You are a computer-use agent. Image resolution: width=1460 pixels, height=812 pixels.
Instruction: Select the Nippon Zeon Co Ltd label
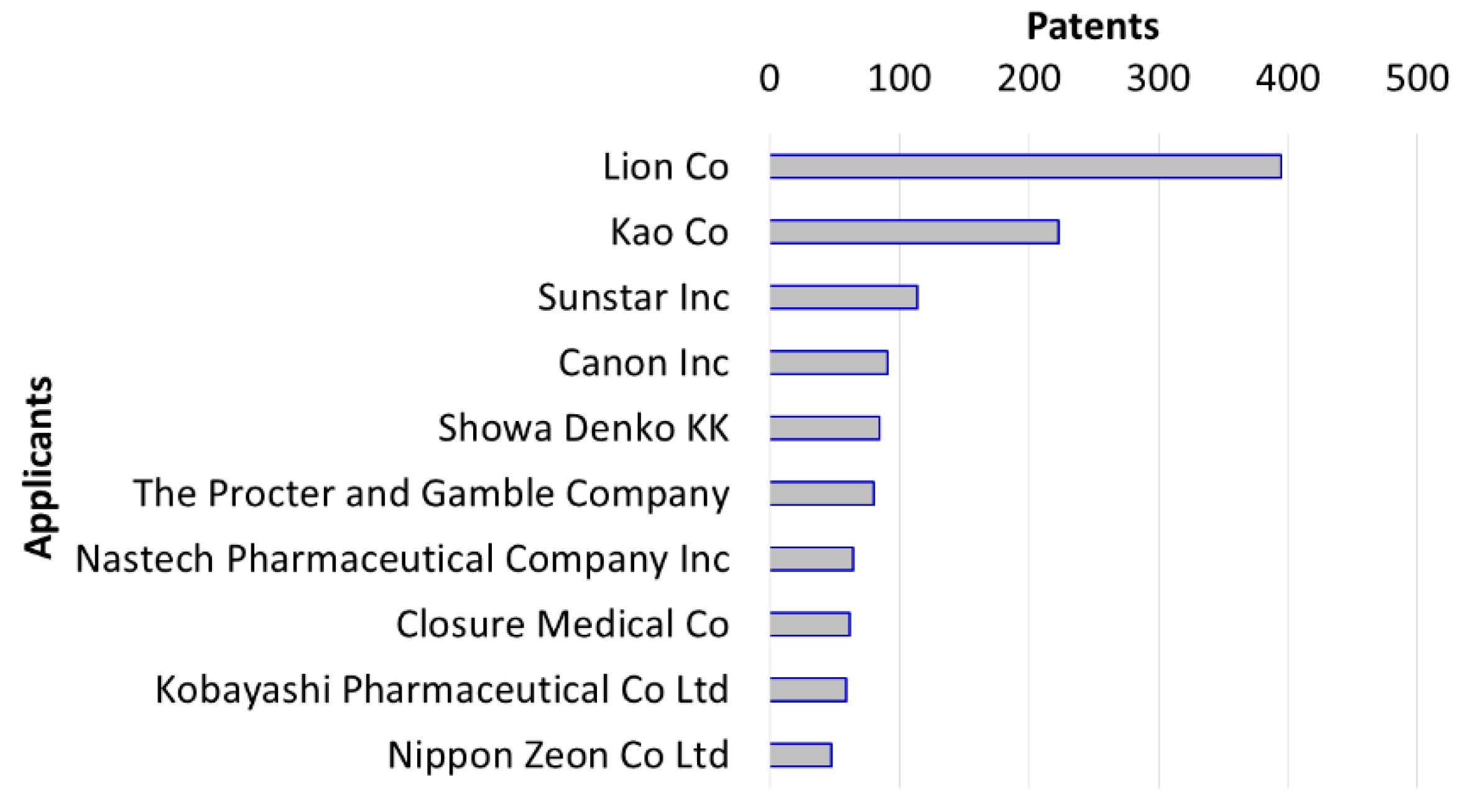coord(558,755)
